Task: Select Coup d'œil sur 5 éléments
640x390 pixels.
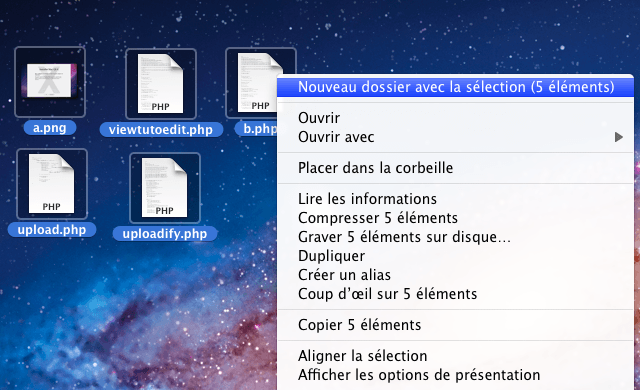Action: (456, 294)
